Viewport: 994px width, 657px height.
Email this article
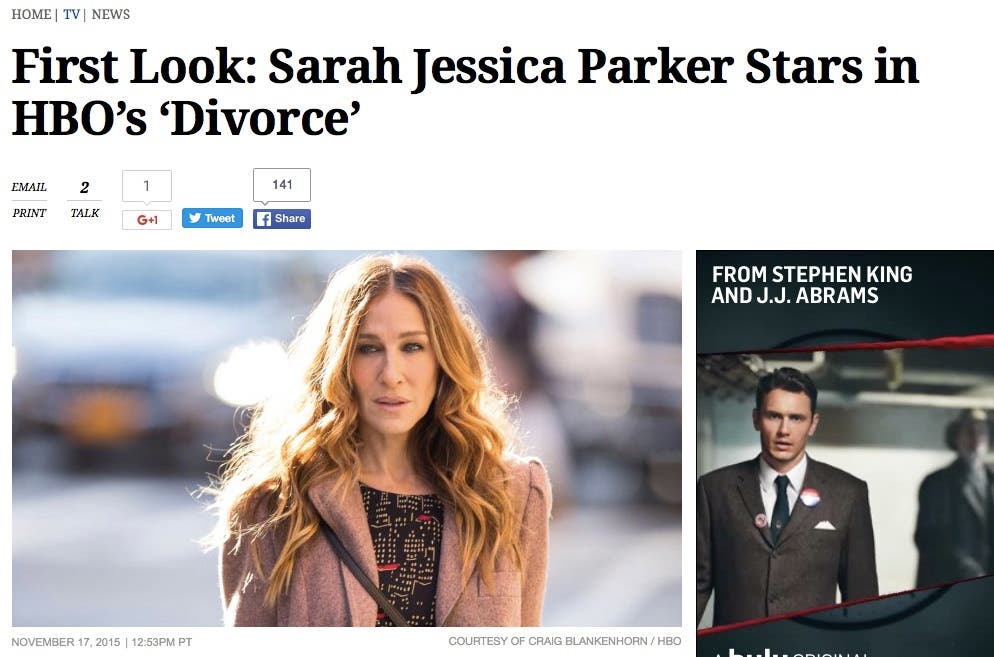click(x=29, y=187)
